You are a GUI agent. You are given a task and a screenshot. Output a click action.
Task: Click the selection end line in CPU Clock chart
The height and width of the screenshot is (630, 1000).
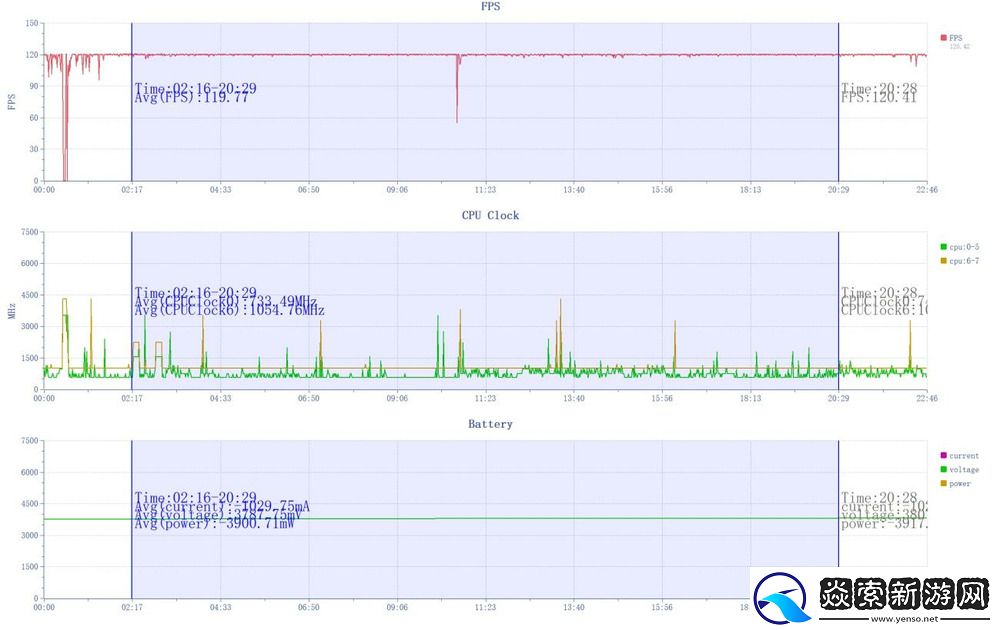pos(839,330)
